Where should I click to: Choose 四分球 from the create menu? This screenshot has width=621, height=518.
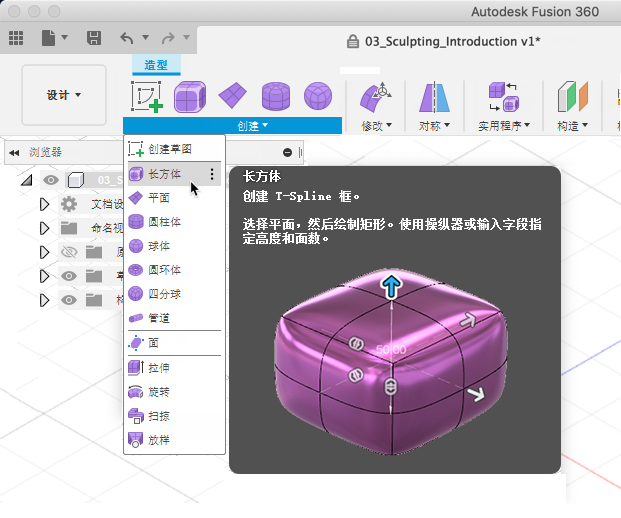(x=174, y=294)
